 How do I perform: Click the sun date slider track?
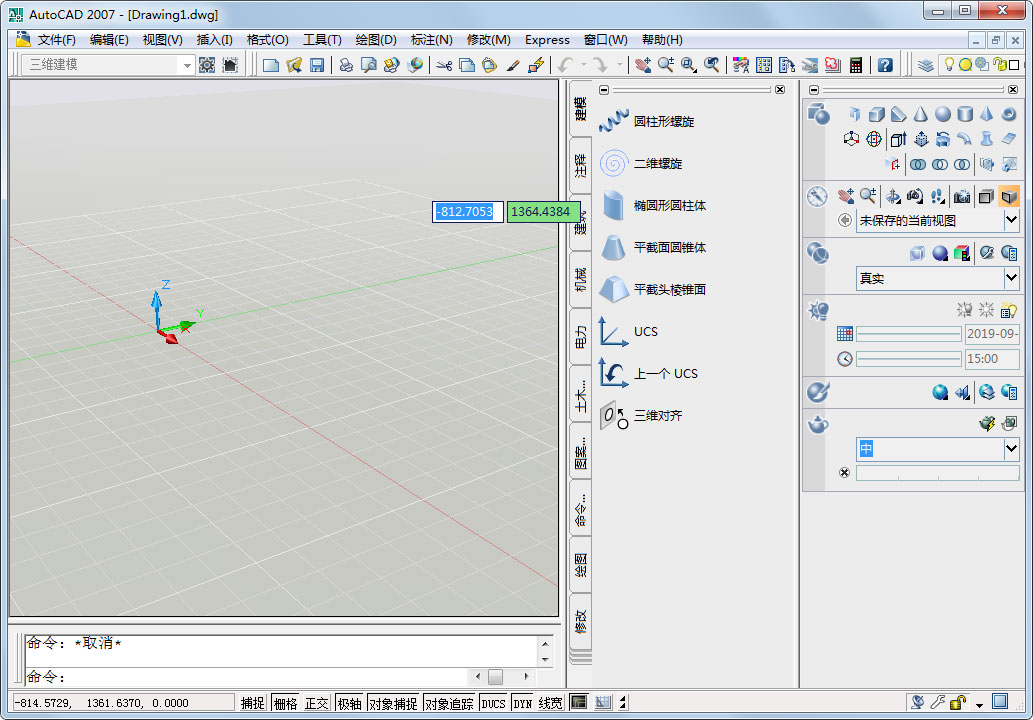pyautogui.click(x=908, y=334)
